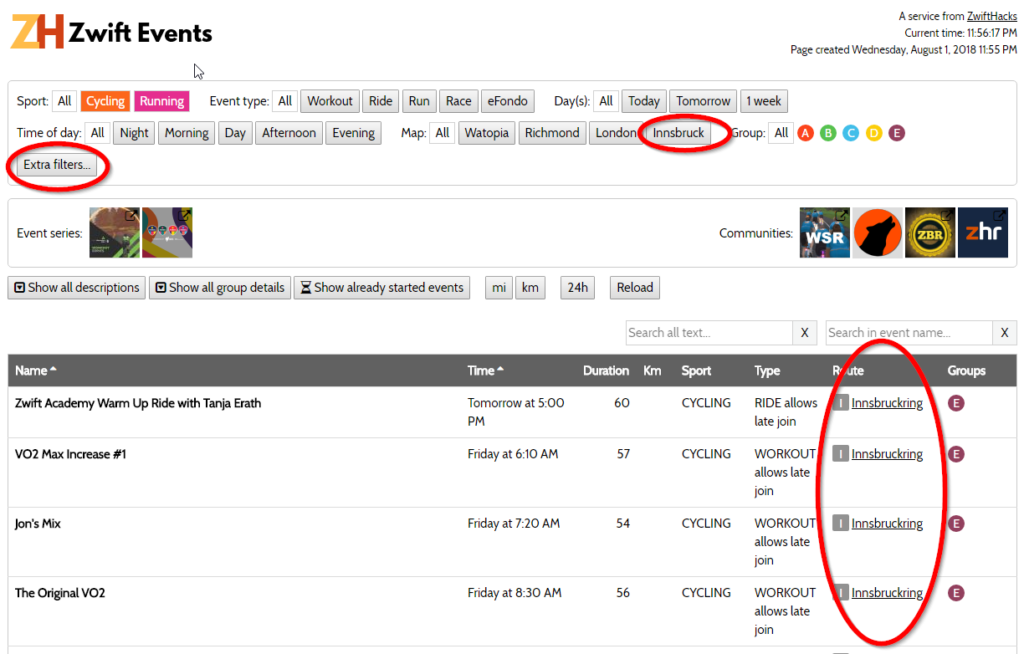The height and width of the screenshot is (654, 1024).
Task: Filter time of day to Evening
Action: pos(353,133)
